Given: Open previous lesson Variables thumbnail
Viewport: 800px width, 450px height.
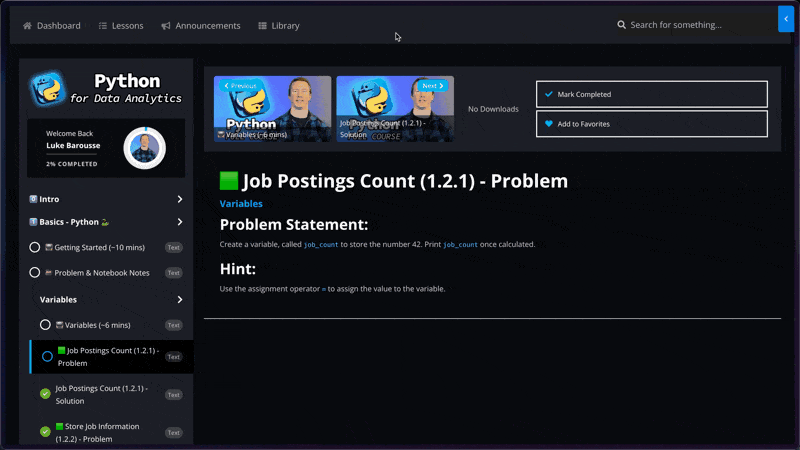Looking at the screenshot, I should 272,109.
